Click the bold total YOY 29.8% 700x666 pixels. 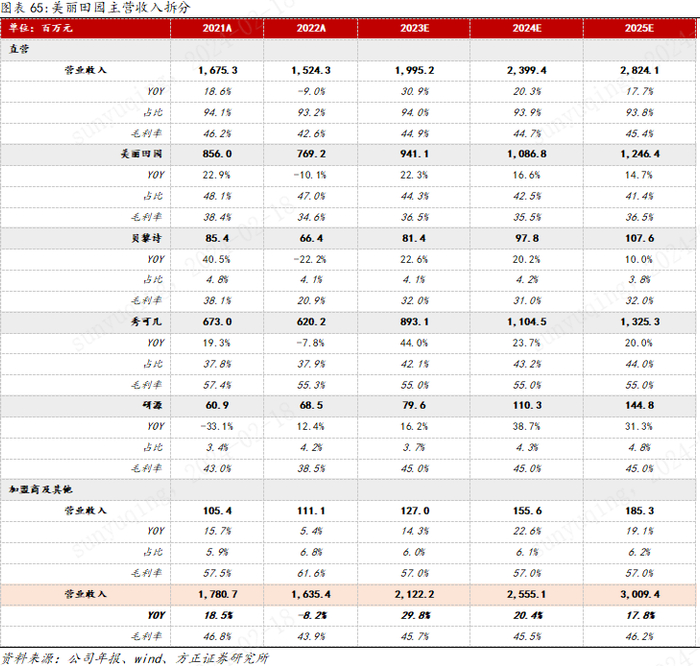tap(416, 615)
